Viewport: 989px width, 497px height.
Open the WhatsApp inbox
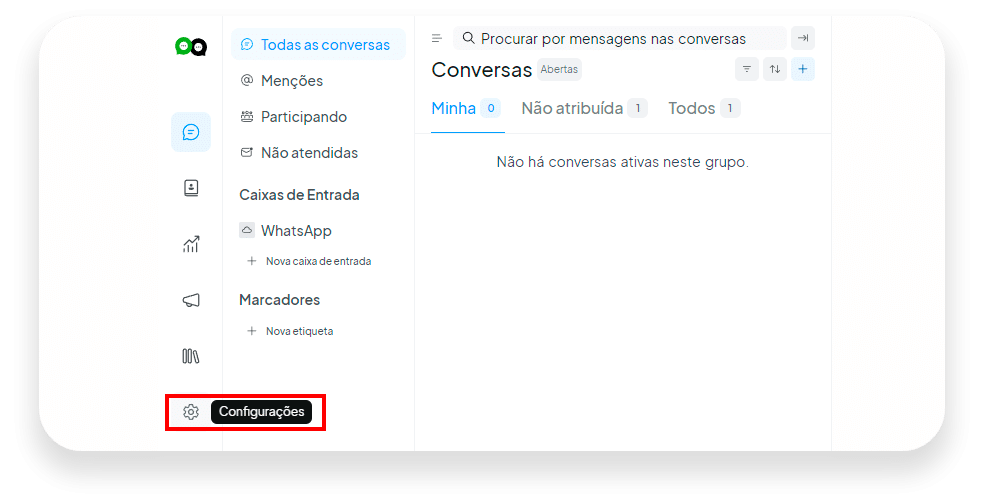point(286,231)
